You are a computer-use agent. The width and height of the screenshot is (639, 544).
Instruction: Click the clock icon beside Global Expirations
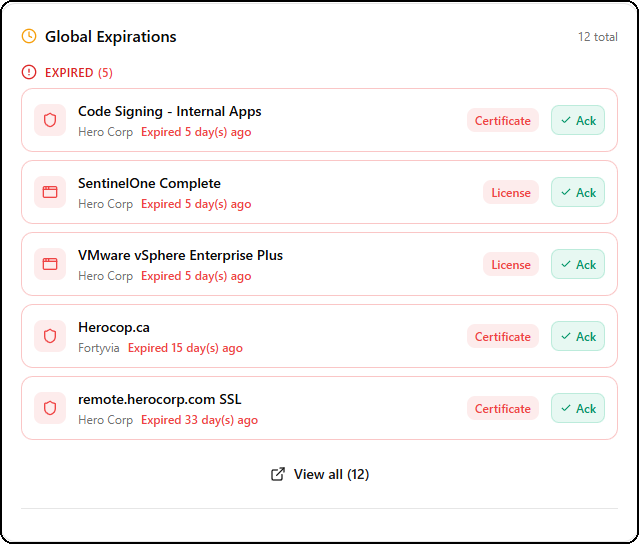coord(29,36)
